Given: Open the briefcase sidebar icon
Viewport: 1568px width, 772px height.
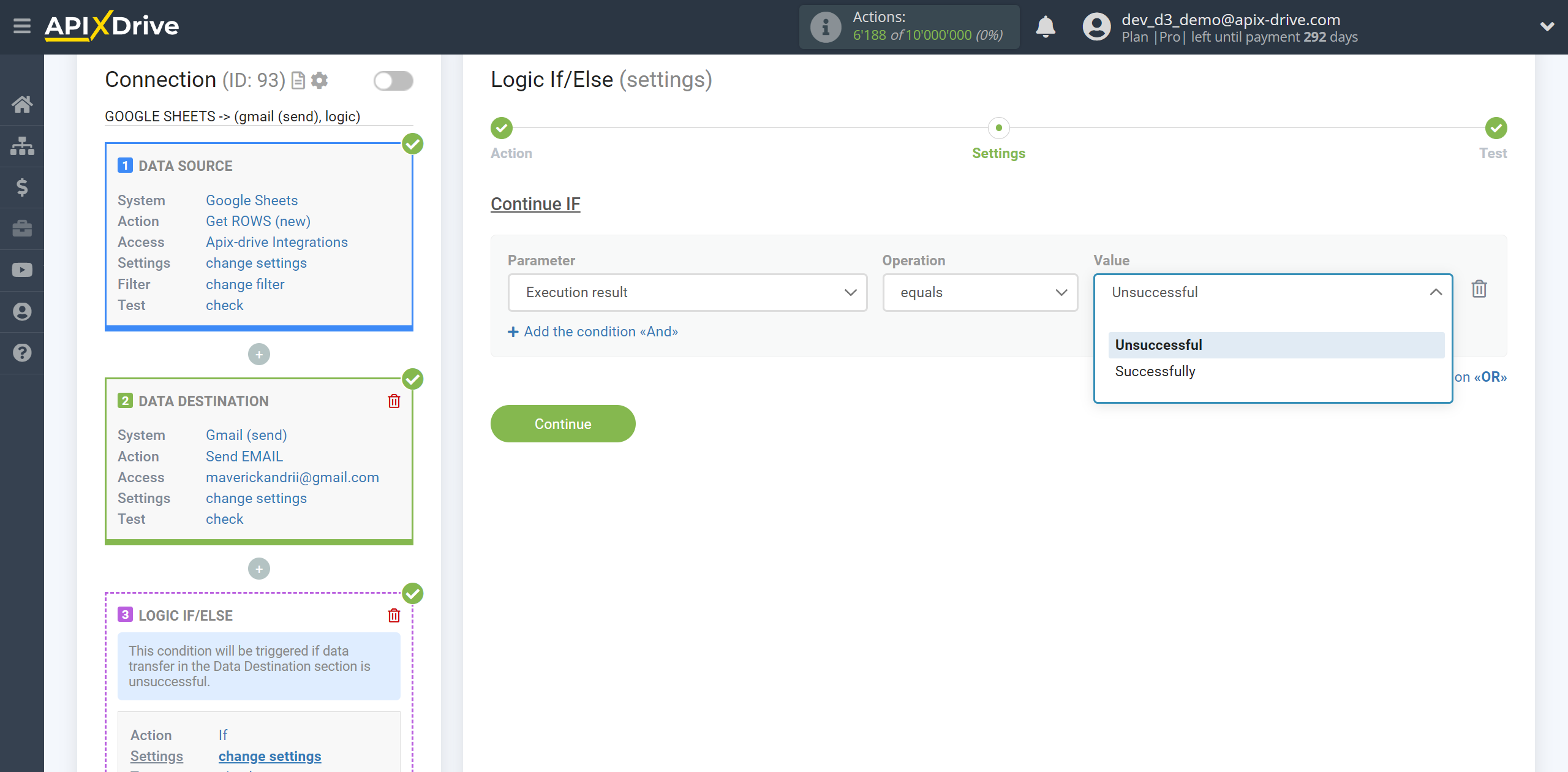Looking at the screenshot, I should point(22,229).
